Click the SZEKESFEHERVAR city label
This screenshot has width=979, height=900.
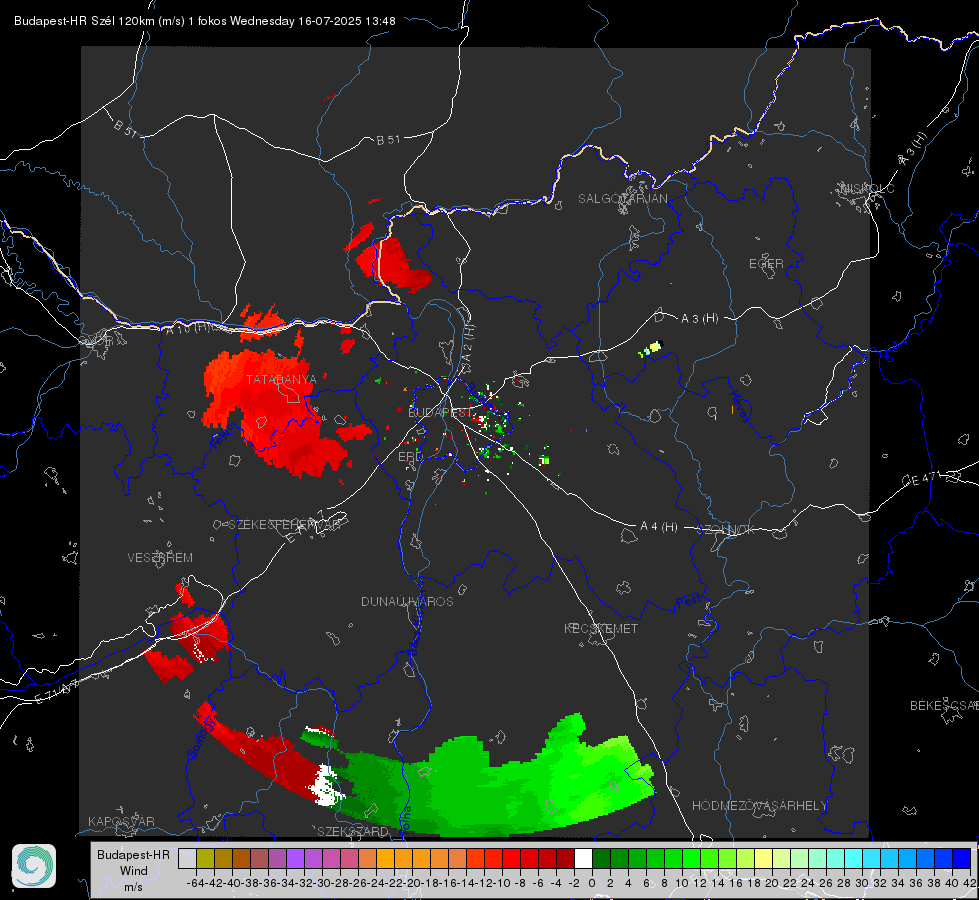click(285, 524)
